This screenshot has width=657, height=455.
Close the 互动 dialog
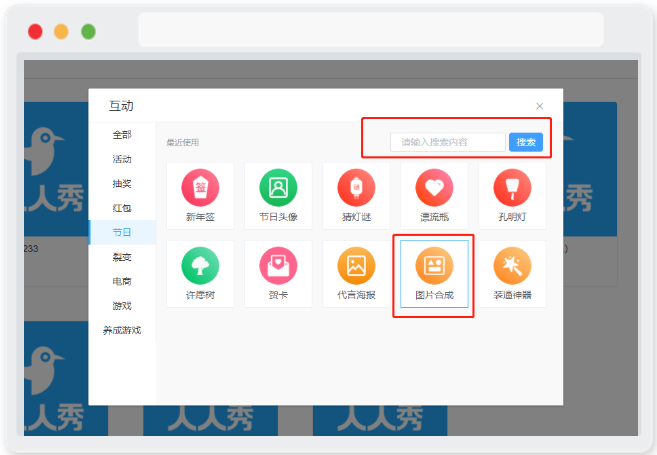(539, 106)
